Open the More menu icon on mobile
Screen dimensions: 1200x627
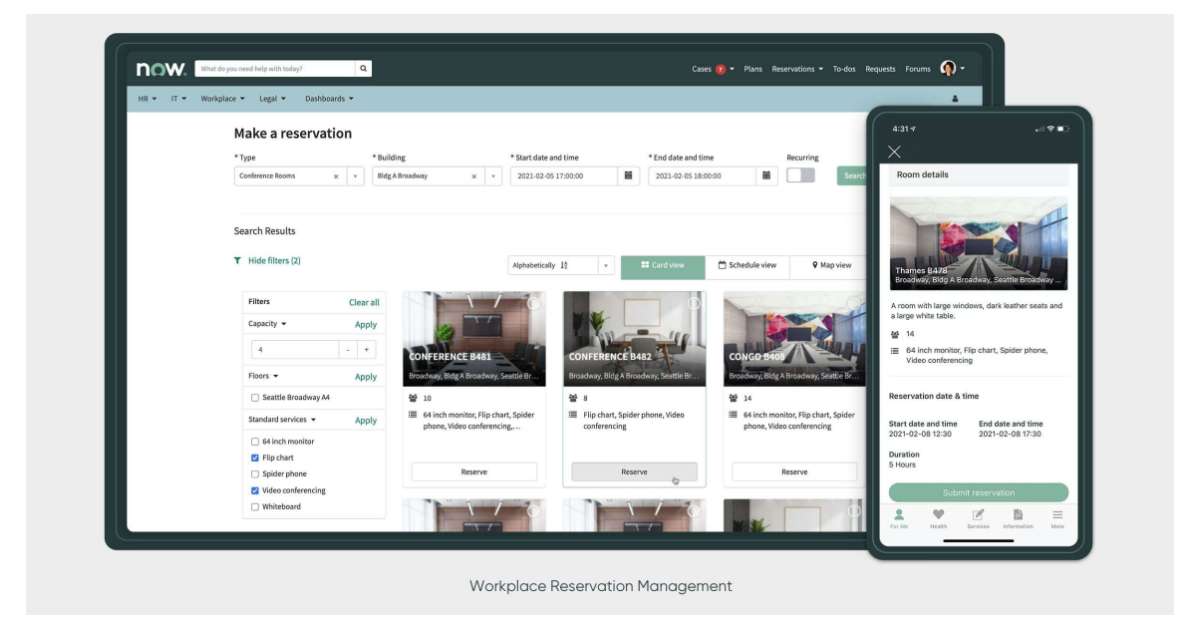(x=1055, y=514)
